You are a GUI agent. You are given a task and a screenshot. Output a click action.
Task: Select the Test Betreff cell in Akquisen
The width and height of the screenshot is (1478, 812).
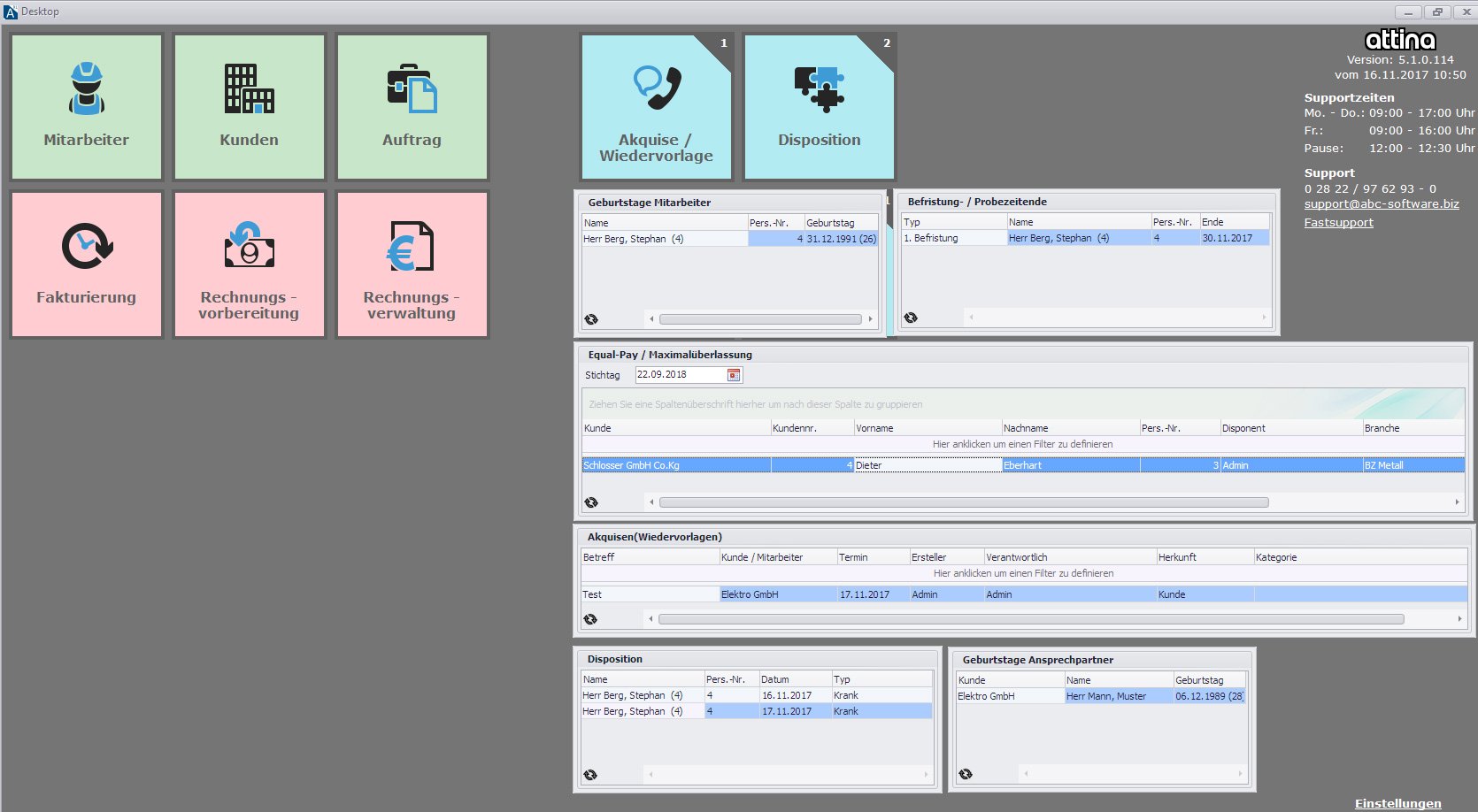pos(650,594)
